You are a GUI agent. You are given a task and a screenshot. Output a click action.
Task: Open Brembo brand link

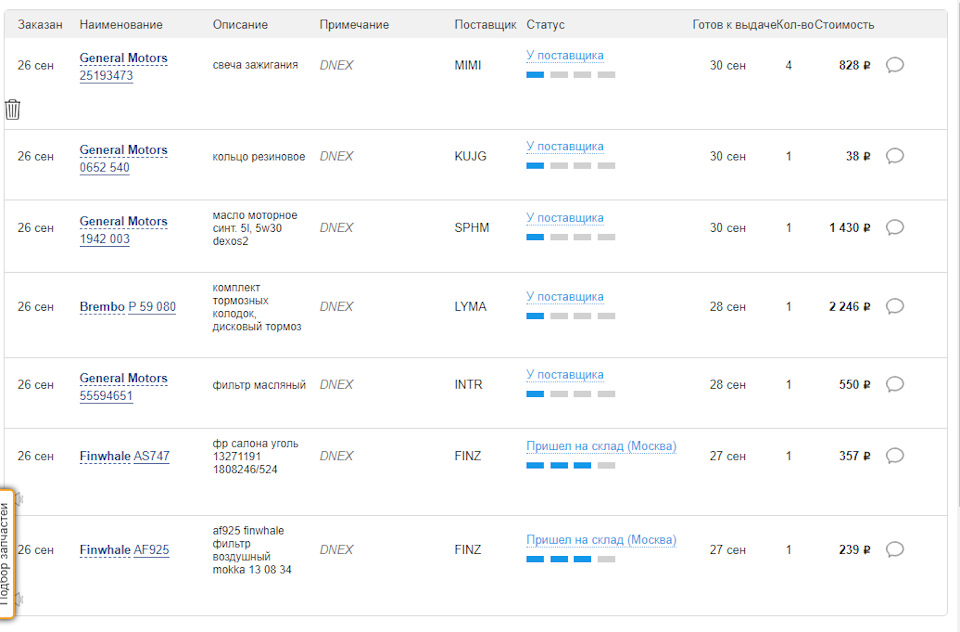(x=102, y=307)
